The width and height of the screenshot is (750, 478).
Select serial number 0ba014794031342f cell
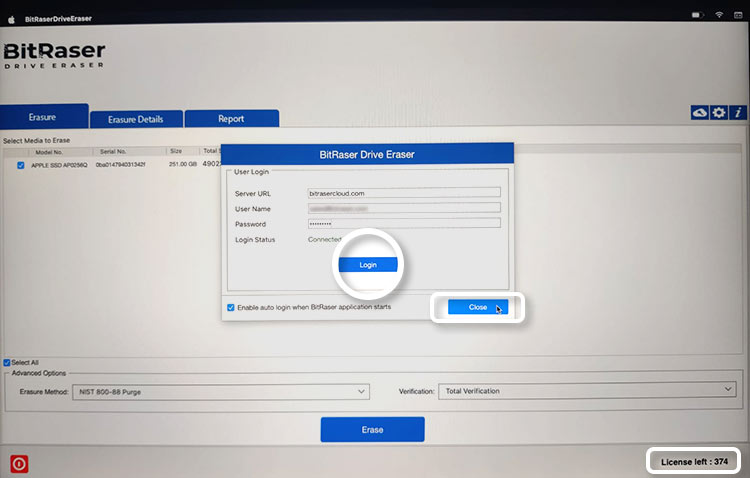121,165
